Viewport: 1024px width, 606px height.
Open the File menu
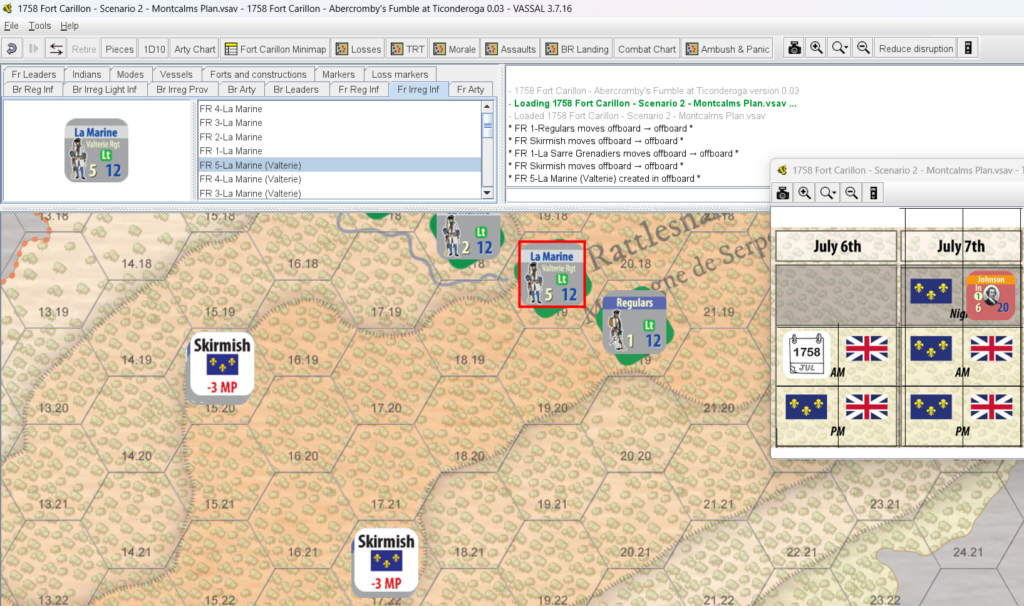(11, 26)
